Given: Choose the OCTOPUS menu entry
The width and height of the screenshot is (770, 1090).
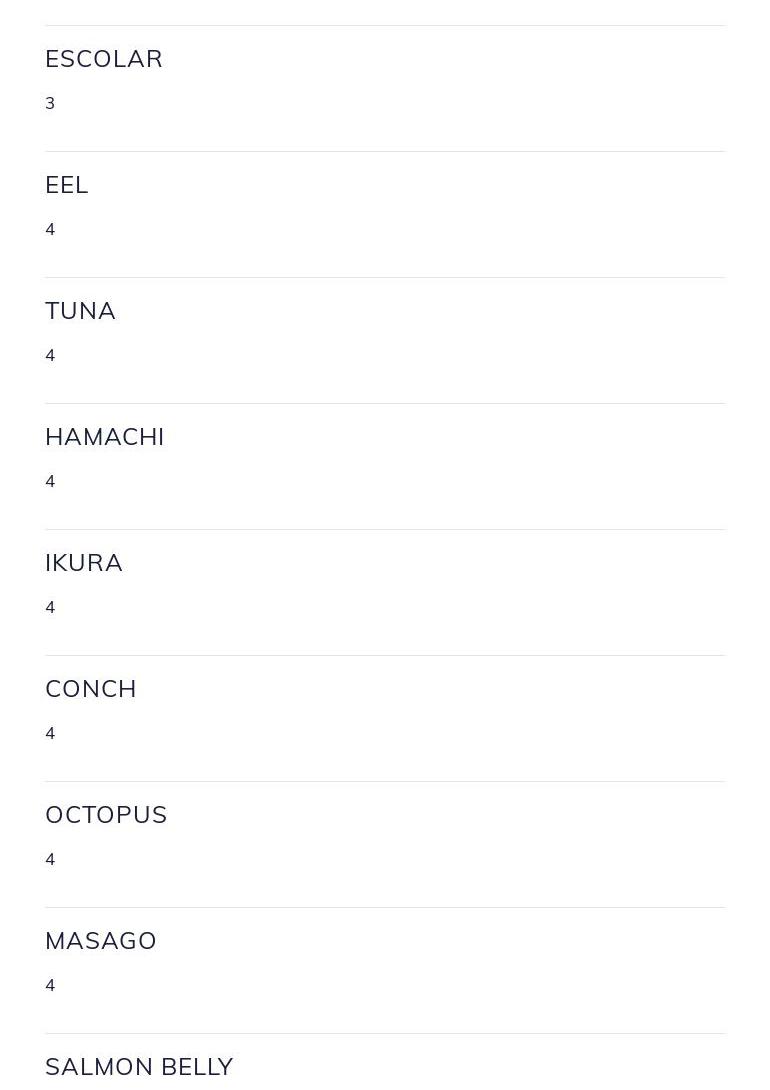Looking at the screenshot, I should click(106, 815).
